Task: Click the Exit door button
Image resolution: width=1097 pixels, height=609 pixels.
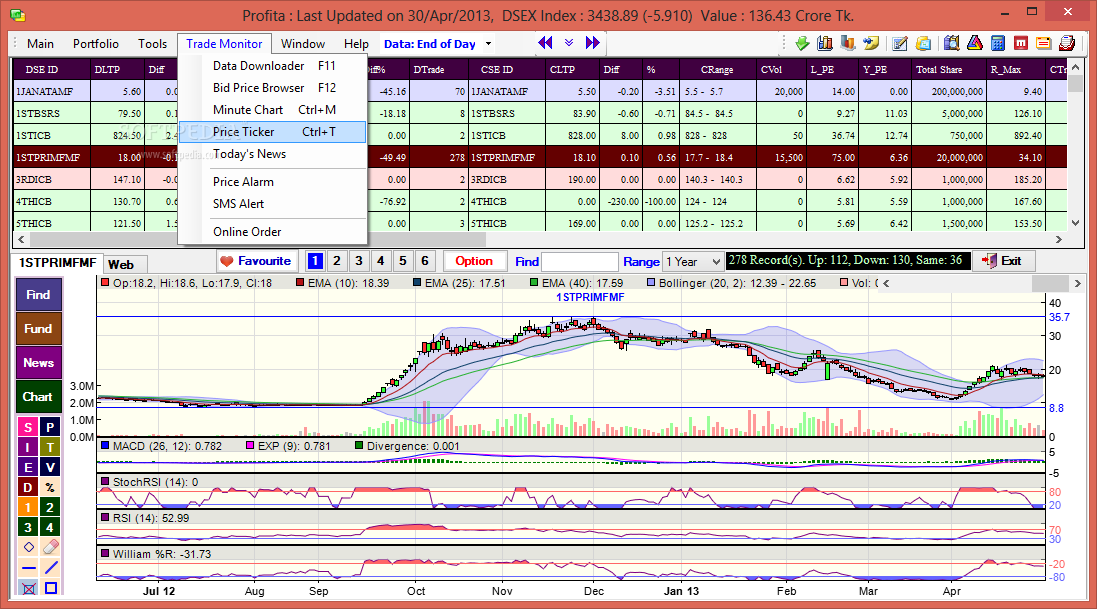Action: pyautogui.click(x=1004, y=261)
